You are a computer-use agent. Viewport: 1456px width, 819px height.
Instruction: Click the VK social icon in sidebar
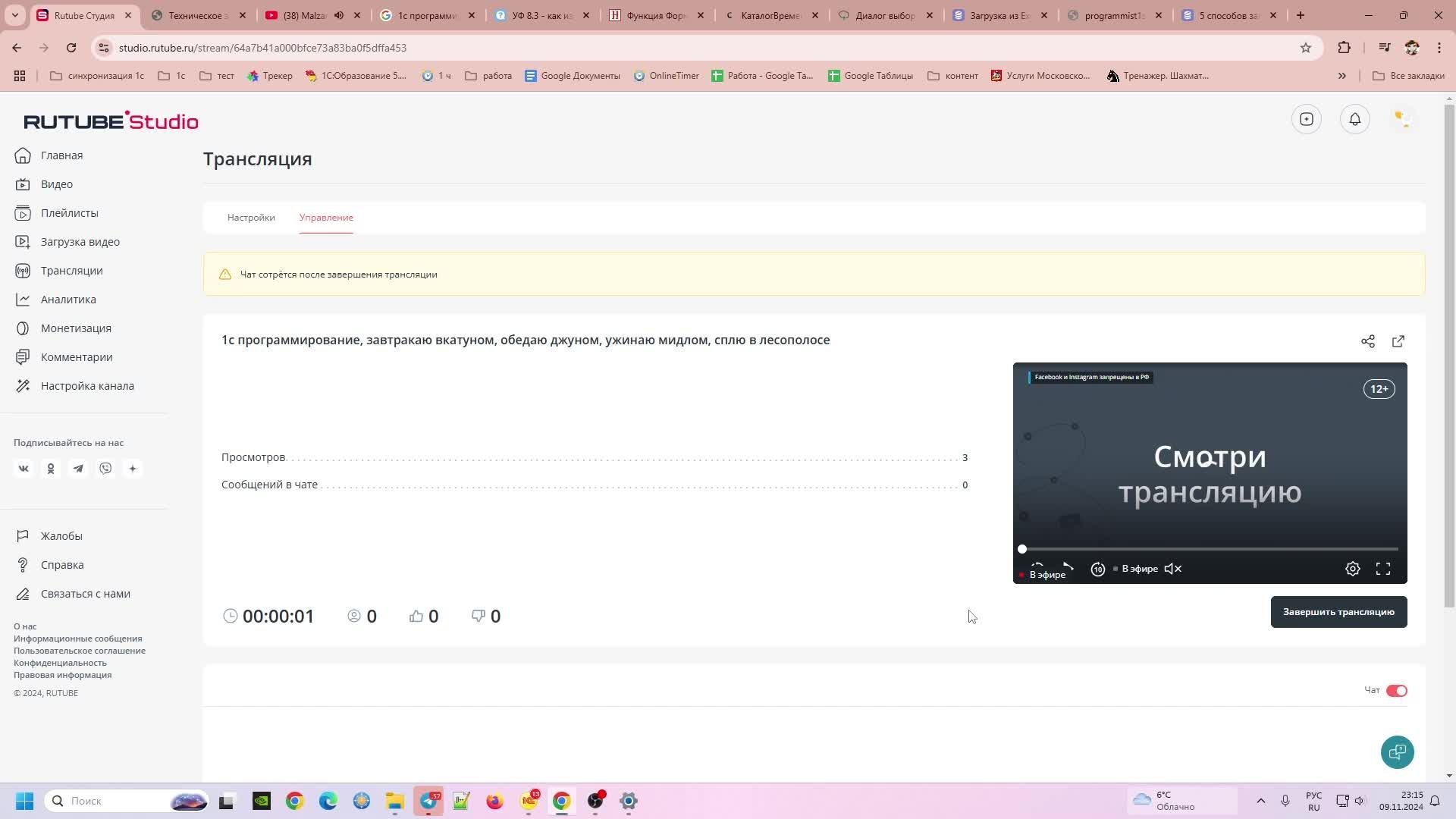click(24, 469)
